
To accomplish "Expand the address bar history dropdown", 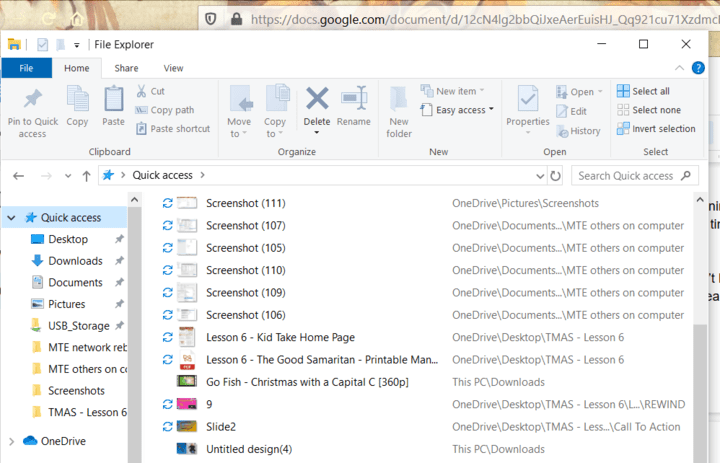I will pos(540,176).
